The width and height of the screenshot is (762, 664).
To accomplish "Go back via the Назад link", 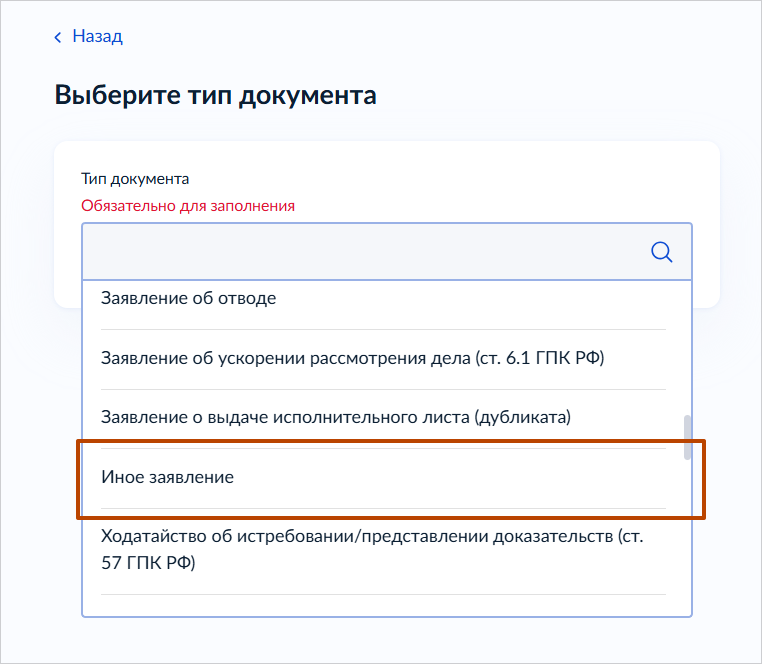I will pyautogui.click(x=97, y=37).
